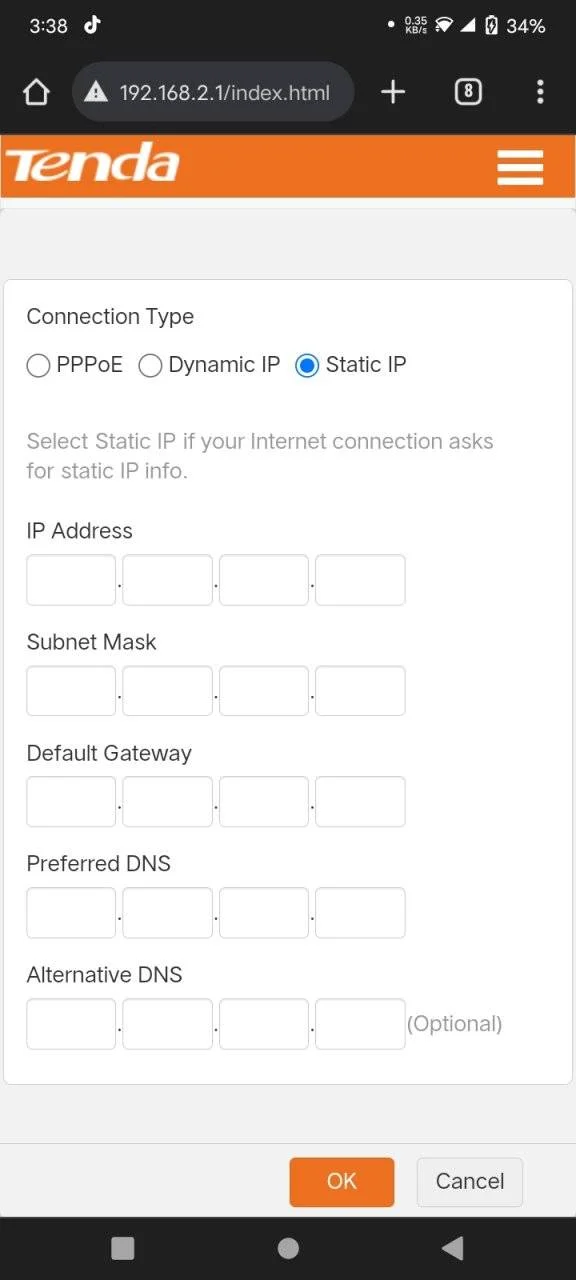Tap the not-secure warning triangle icon
This screenshot has width=576, height=1280.
(96, 93)
